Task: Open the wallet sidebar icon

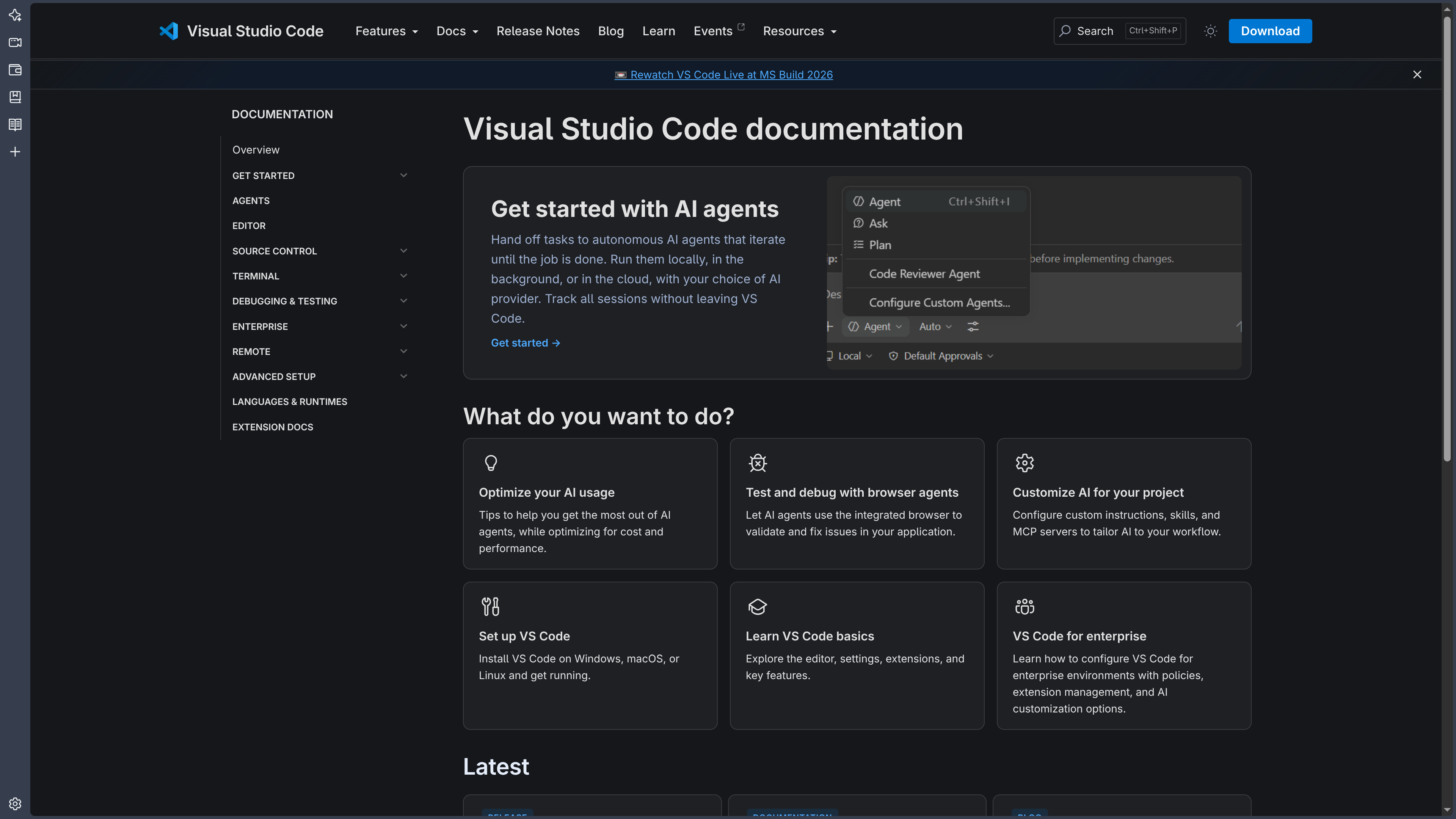Action: 15,69
